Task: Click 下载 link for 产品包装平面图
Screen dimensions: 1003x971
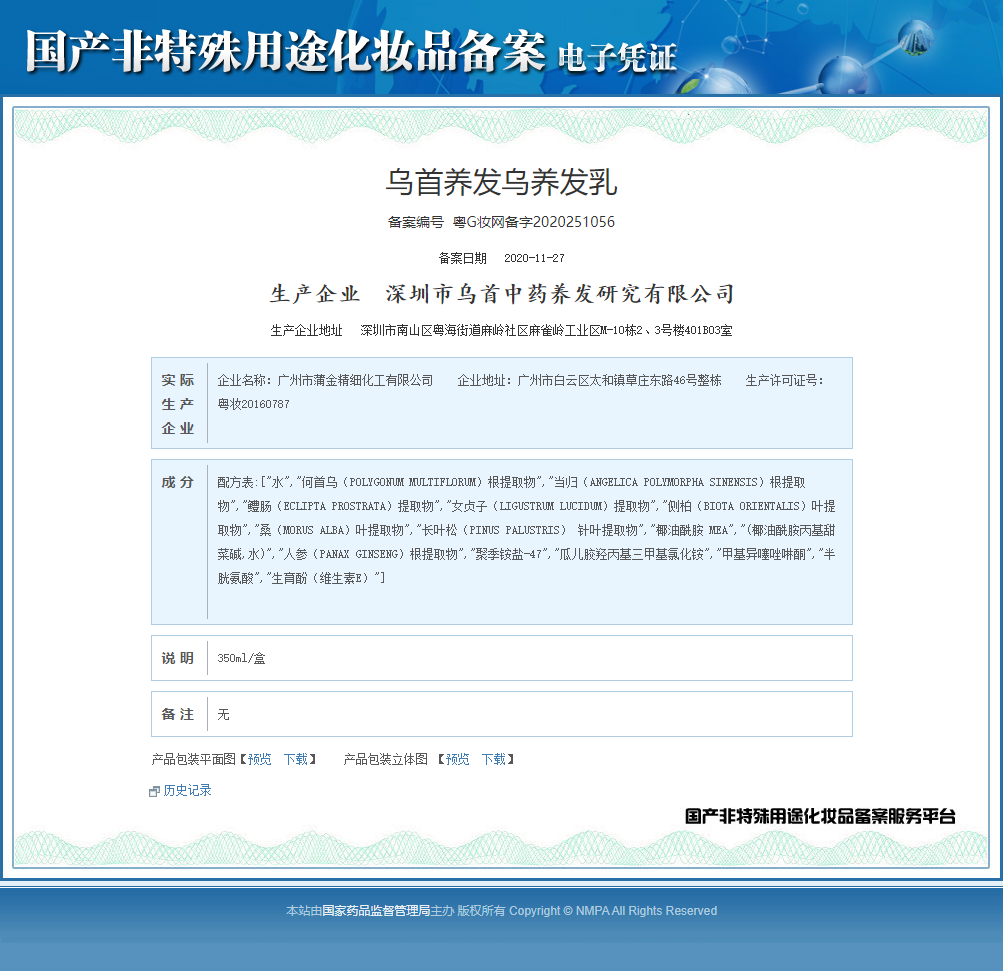Action: pos(296,759)
